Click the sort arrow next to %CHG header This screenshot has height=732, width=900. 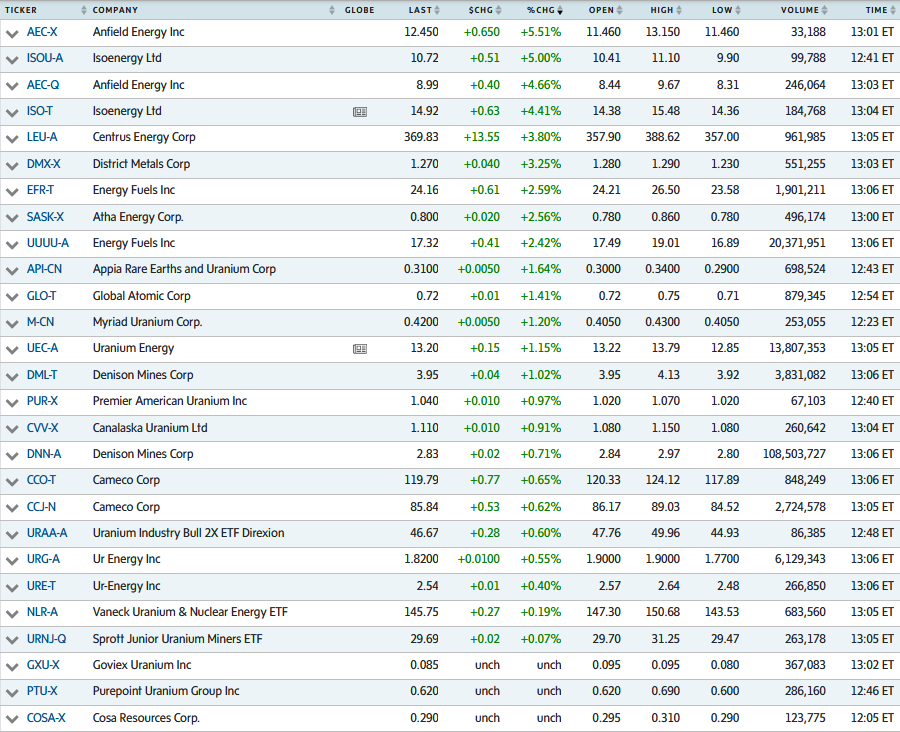[x=560, y=10]
